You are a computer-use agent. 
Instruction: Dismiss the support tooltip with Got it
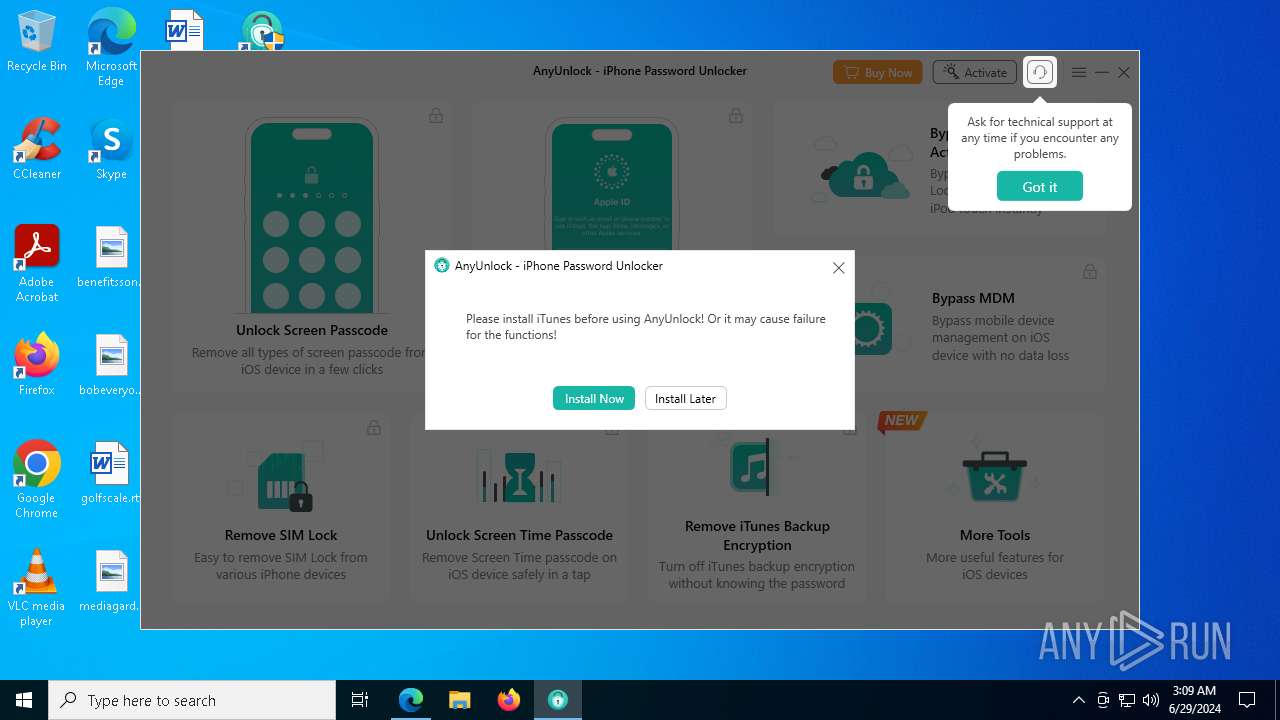click(1040, 187)
